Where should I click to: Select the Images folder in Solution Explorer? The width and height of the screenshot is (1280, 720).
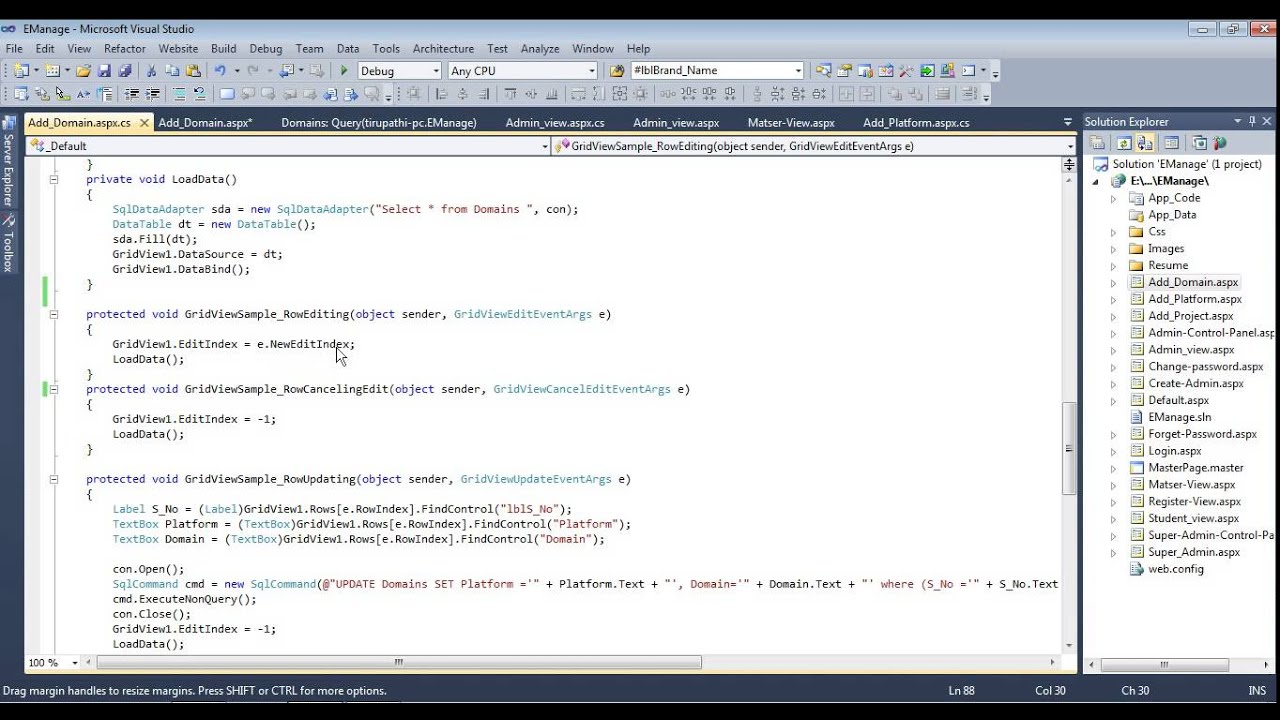tap(1166, 249)
